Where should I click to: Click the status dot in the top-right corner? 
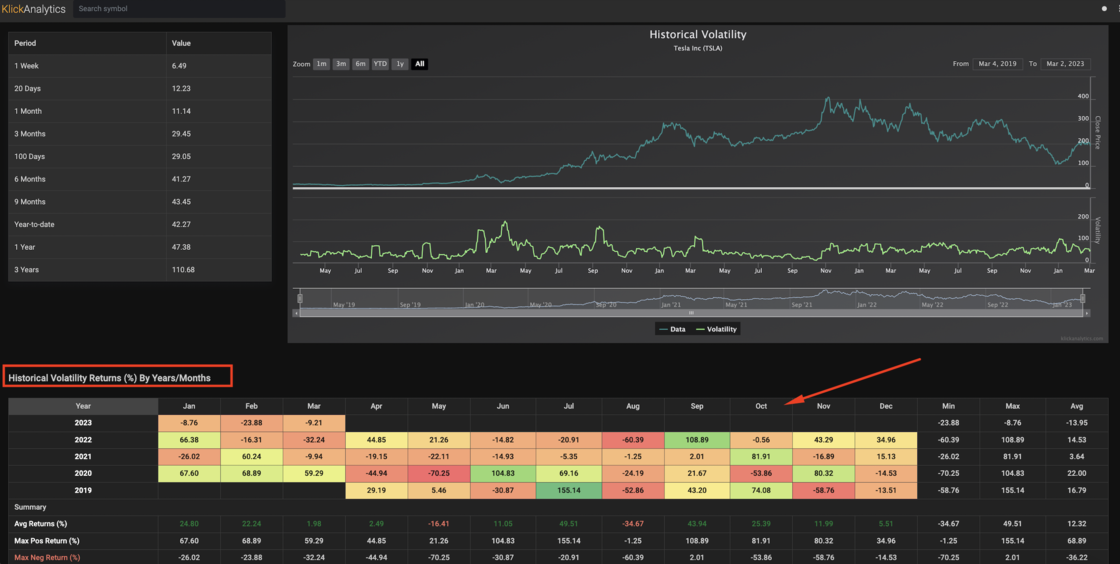1104,9
